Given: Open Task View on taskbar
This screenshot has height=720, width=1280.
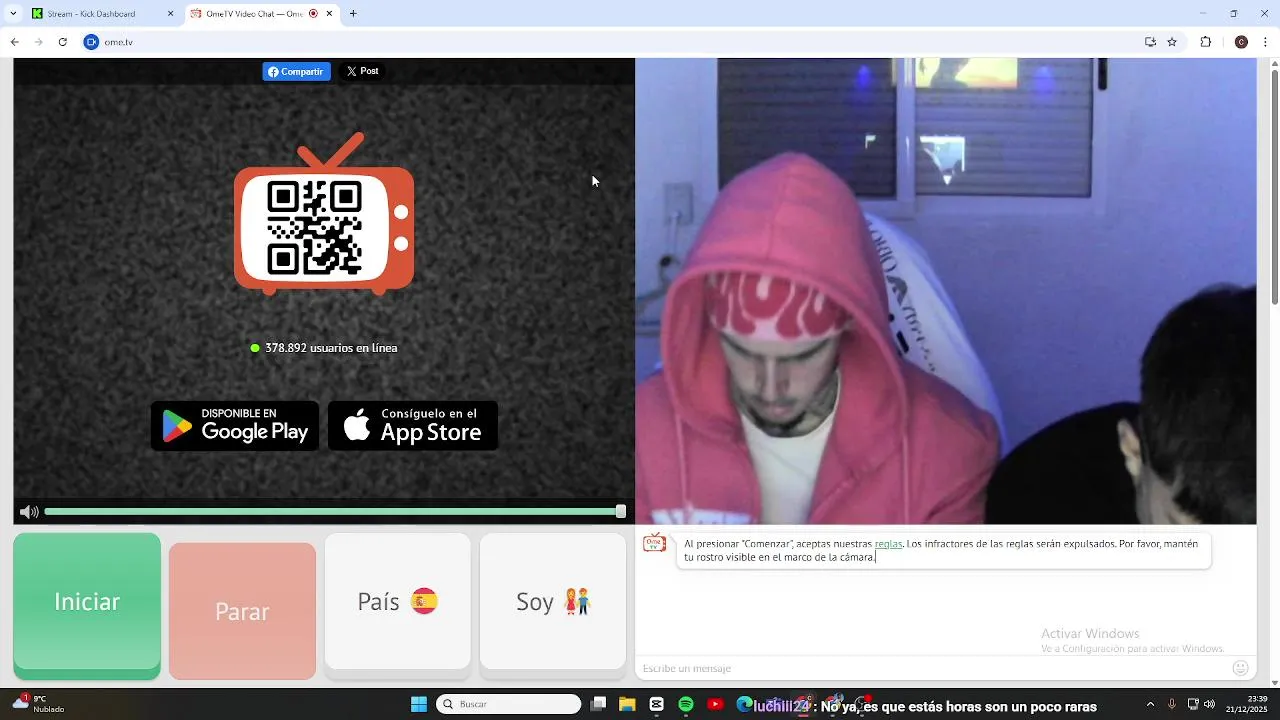Looking at the screenshot, I should [598, 704].
